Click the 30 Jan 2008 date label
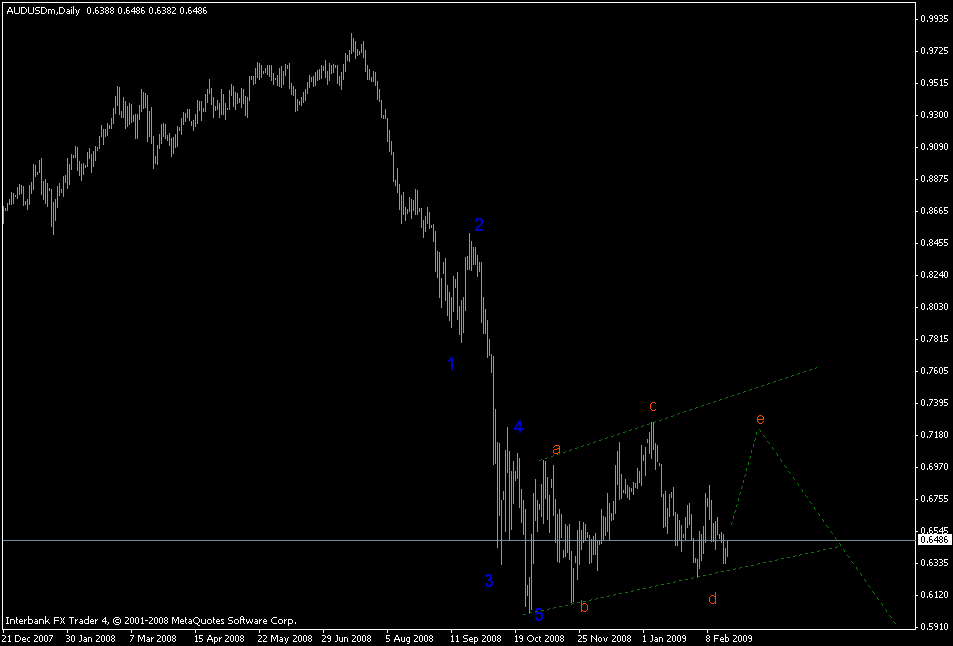Screen dimensions: 953x646 90,639
